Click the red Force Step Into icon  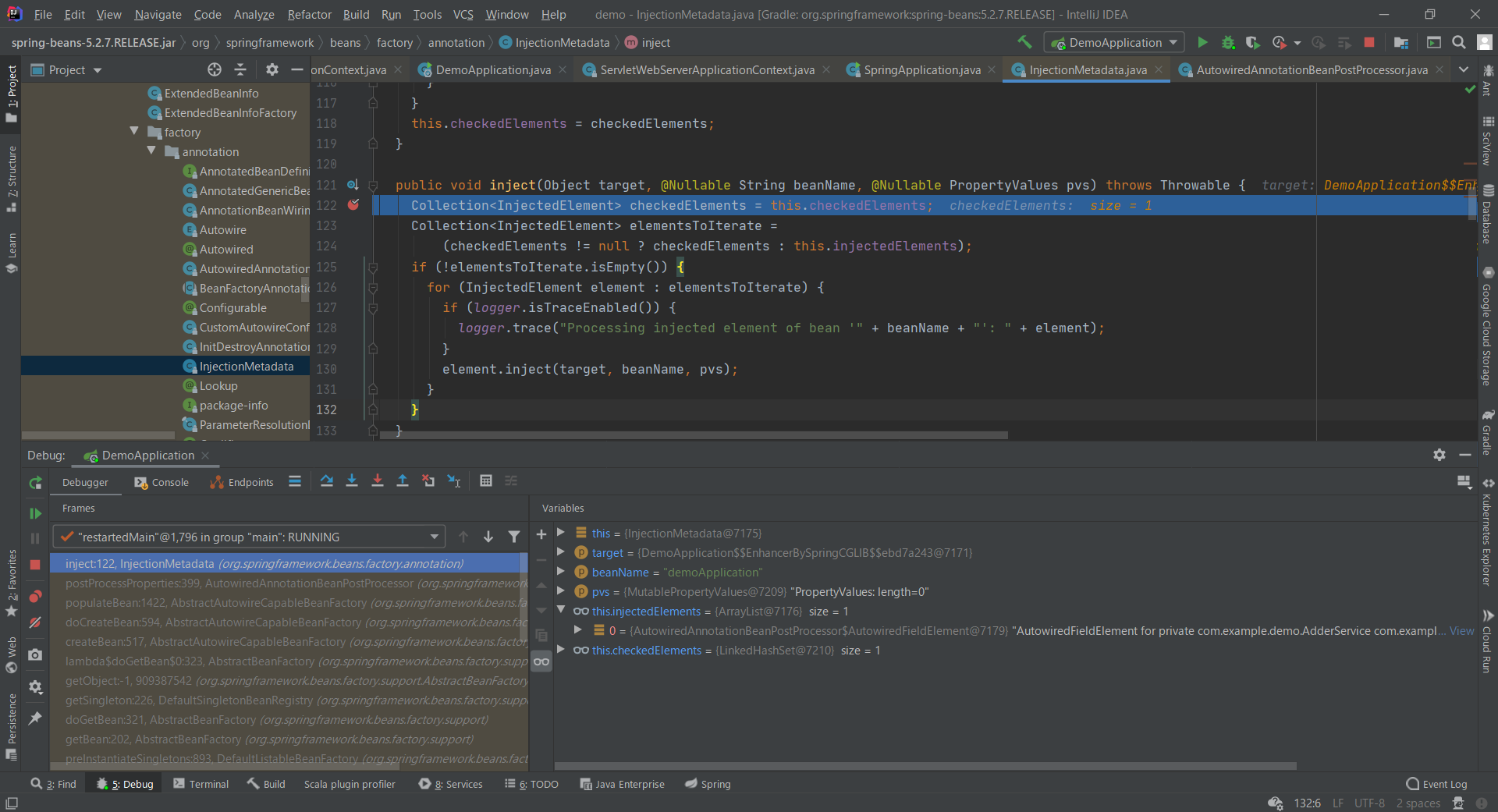pyautogui.click(x=378, y=481)
